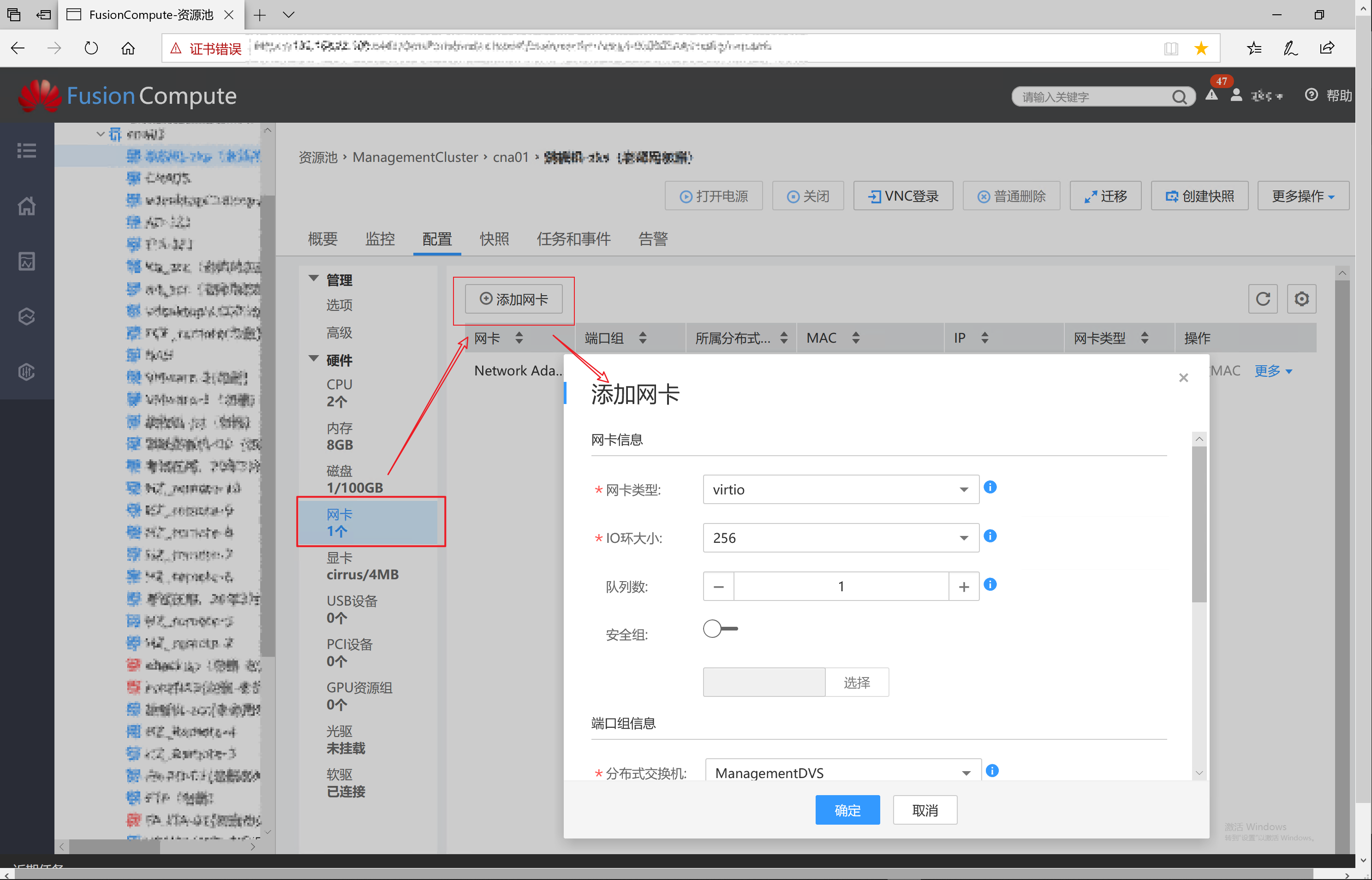The image size is (1372, 880).
Task: Expand the 更多操作 dropdown button
Action: pyautogui.click(x=1302, y=196)
